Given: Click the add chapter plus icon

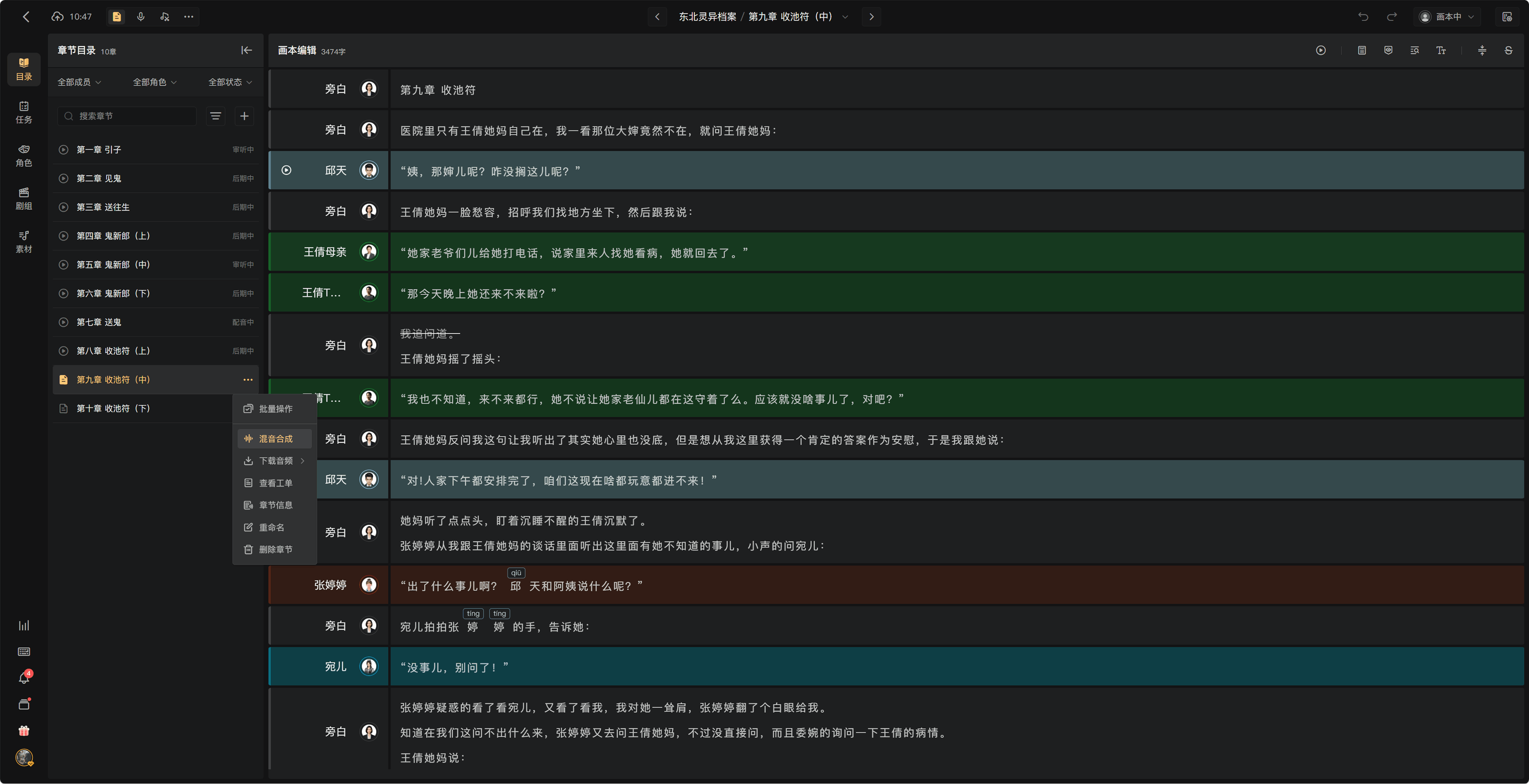Looking at the screenshot, I should tap(244, 116).
